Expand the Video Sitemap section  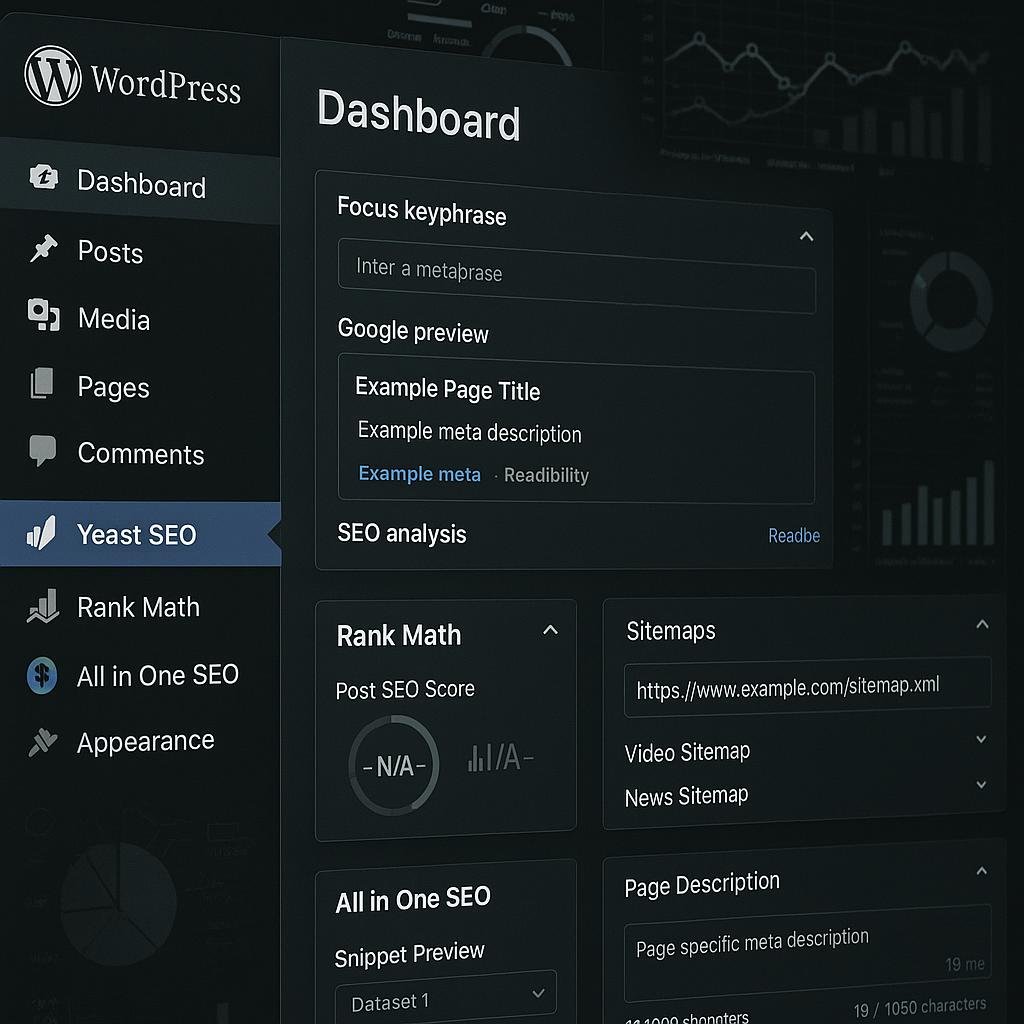981,739
